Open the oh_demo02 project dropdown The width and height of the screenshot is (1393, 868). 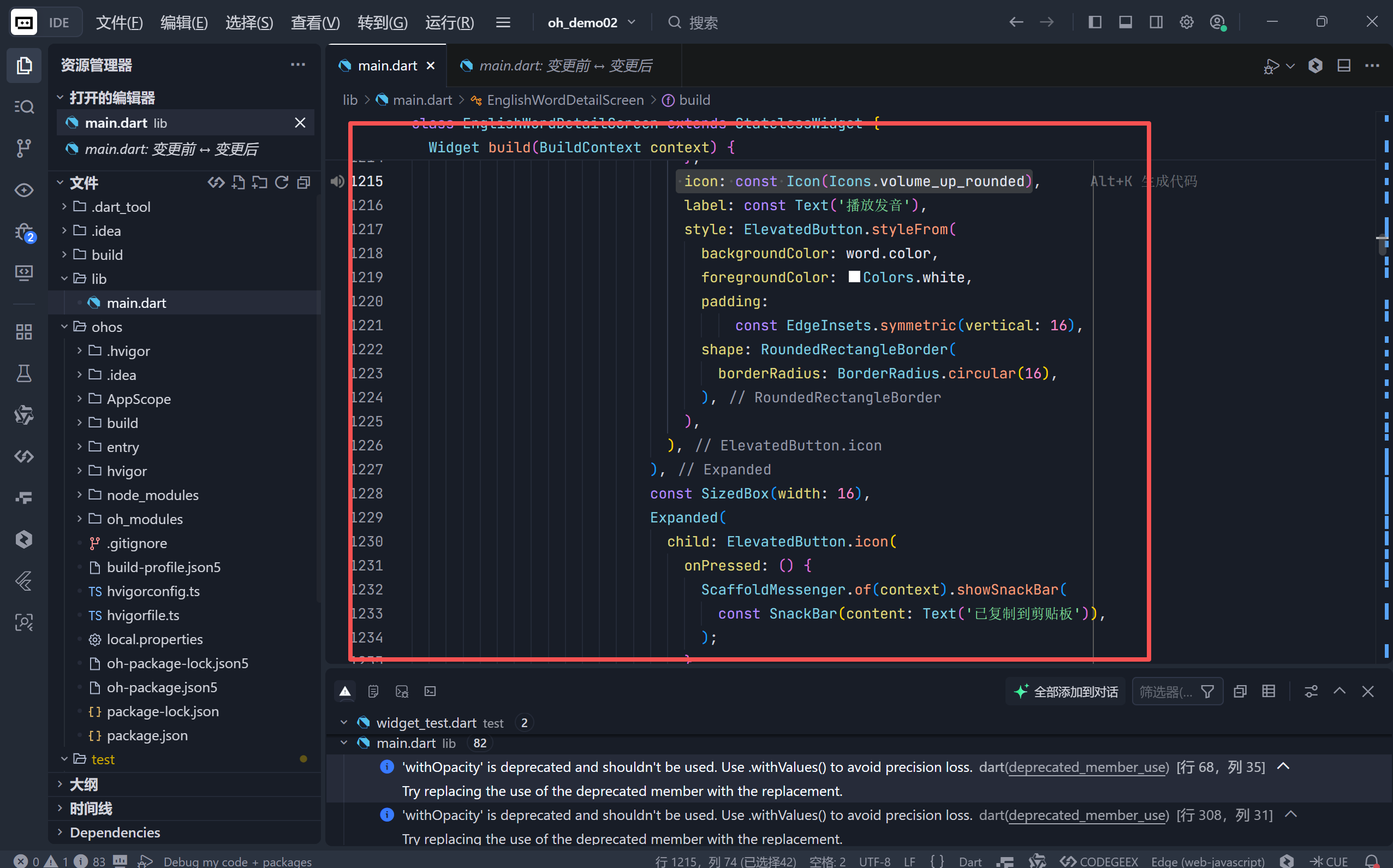coord(591,22)
